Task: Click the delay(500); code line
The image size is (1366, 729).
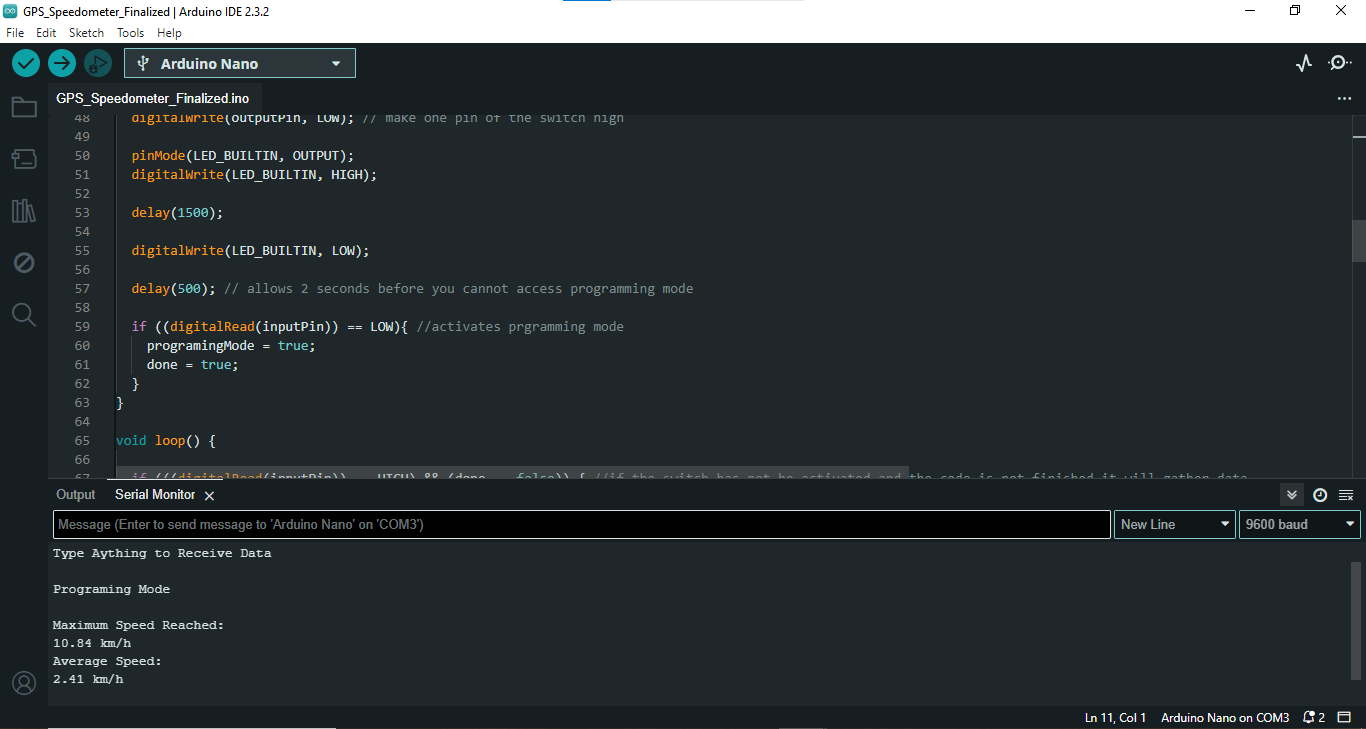Action: coord(412,288)
